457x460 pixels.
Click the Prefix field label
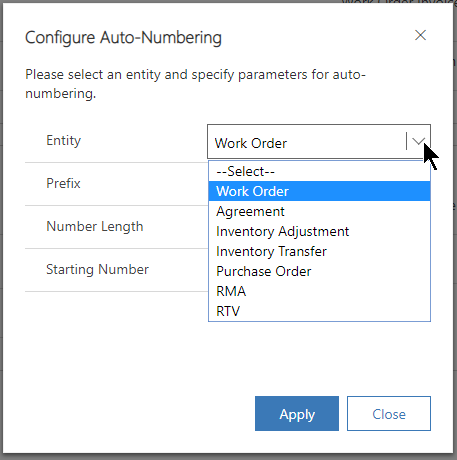pyautogui.click(x=63, y=183)
